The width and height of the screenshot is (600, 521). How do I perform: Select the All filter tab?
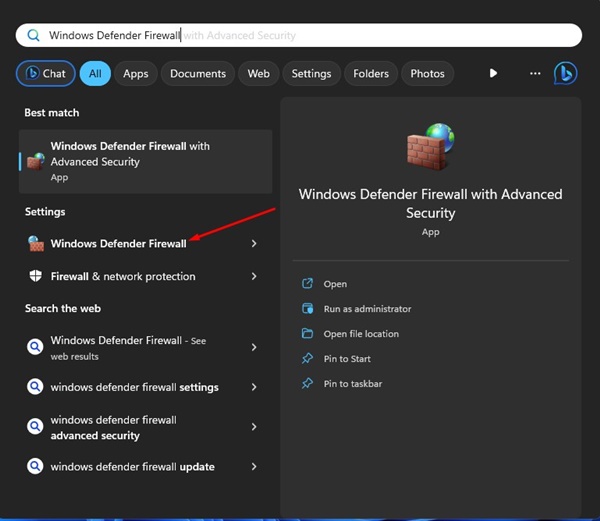coord(95,73)
